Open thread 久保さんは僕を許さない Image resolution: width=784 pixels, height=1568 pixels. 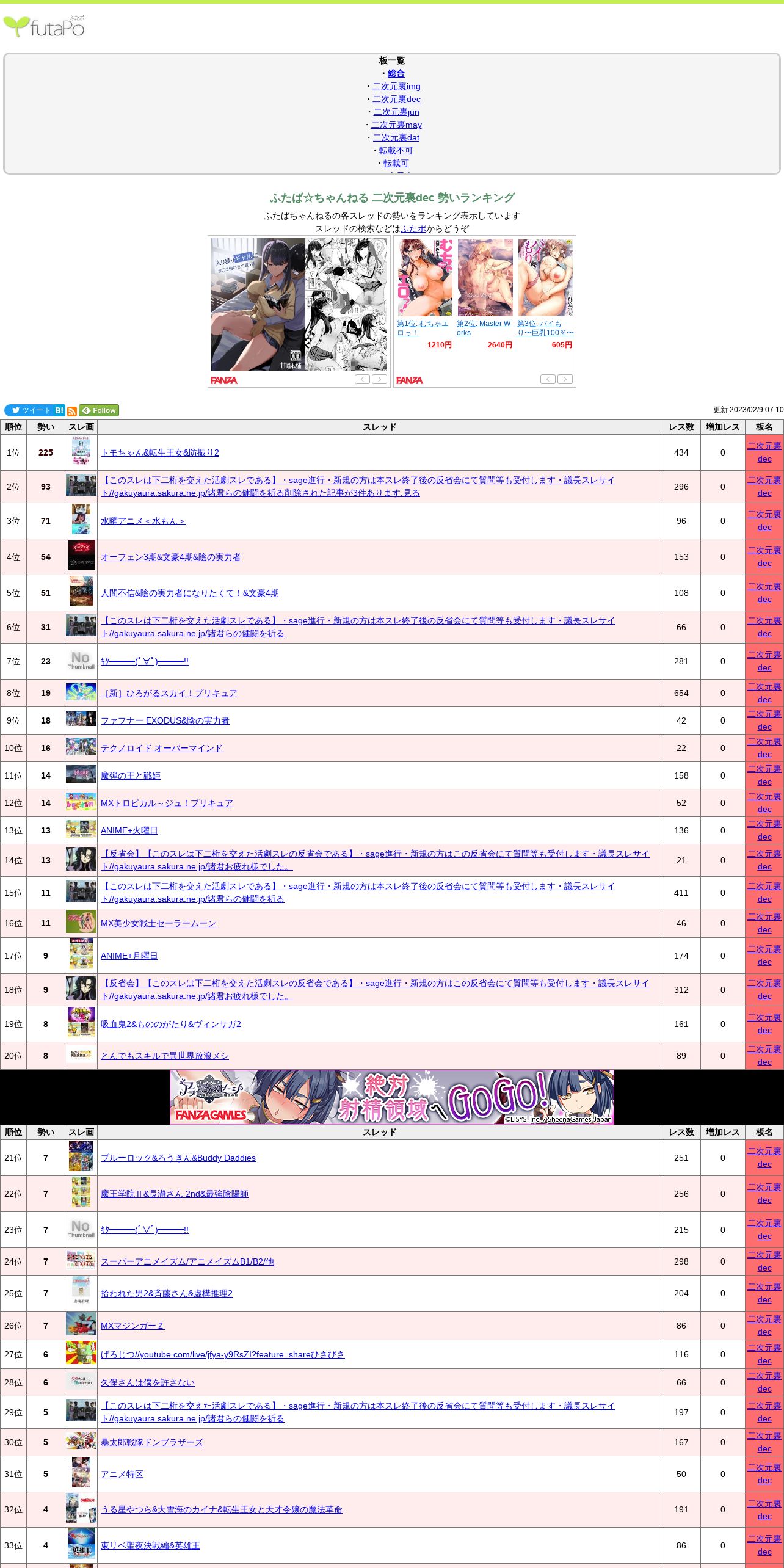click(148, 1382)
